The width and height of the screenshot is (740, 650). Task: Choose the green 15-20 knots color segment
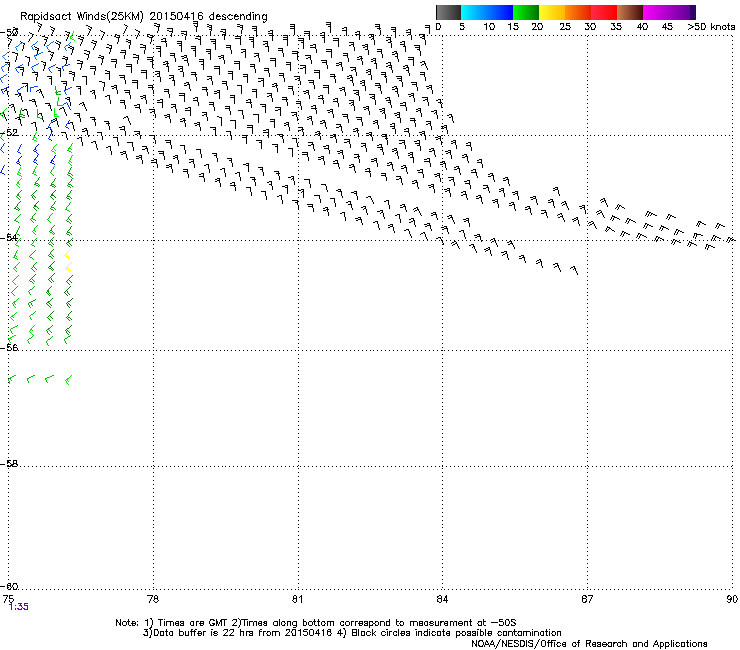(526, 12)
